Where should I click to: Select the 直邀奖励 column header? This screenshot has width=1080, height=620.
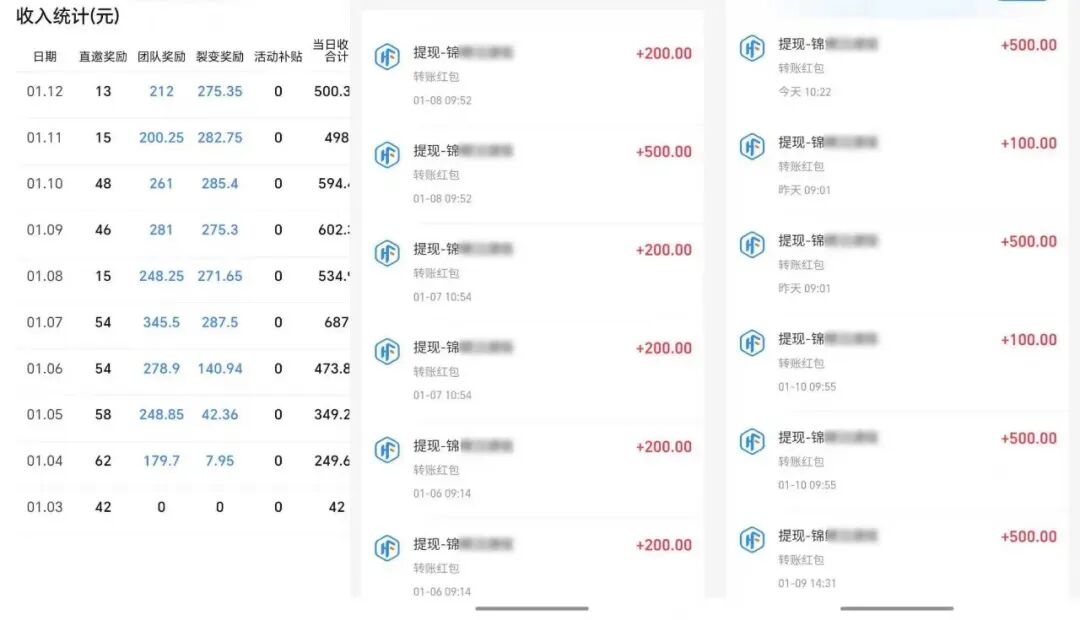tap(103, 56)
